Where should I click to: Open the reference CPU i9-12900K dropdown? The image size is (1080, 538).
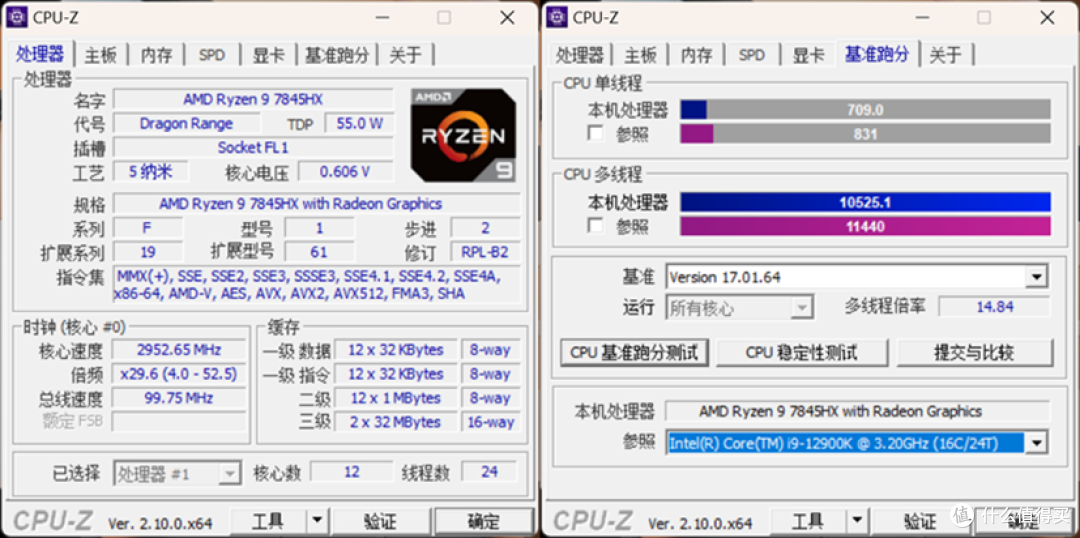tap(1035, 442)
